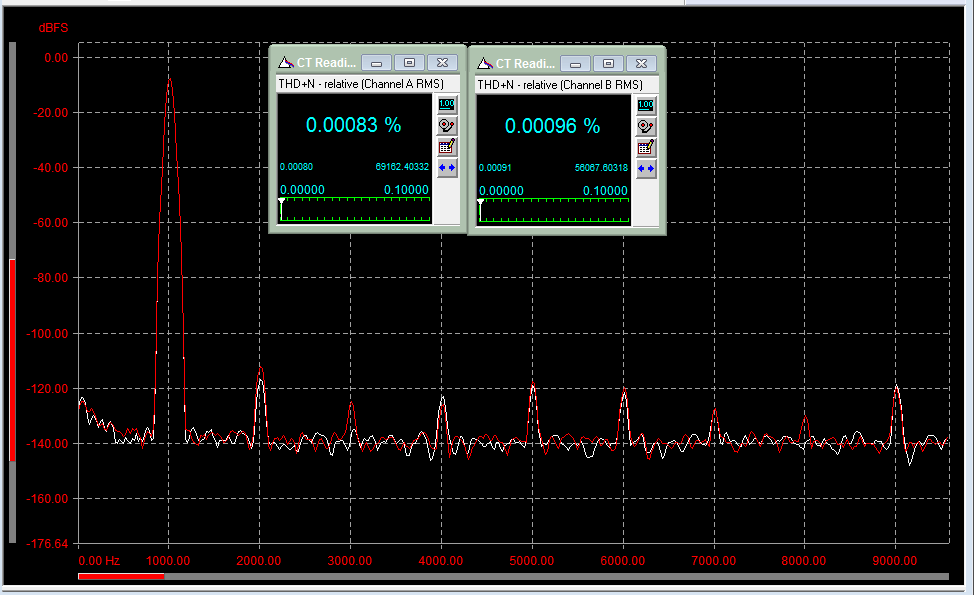
Task: Minimize the Channel B CT Reading window
Action: click(576, 64)
